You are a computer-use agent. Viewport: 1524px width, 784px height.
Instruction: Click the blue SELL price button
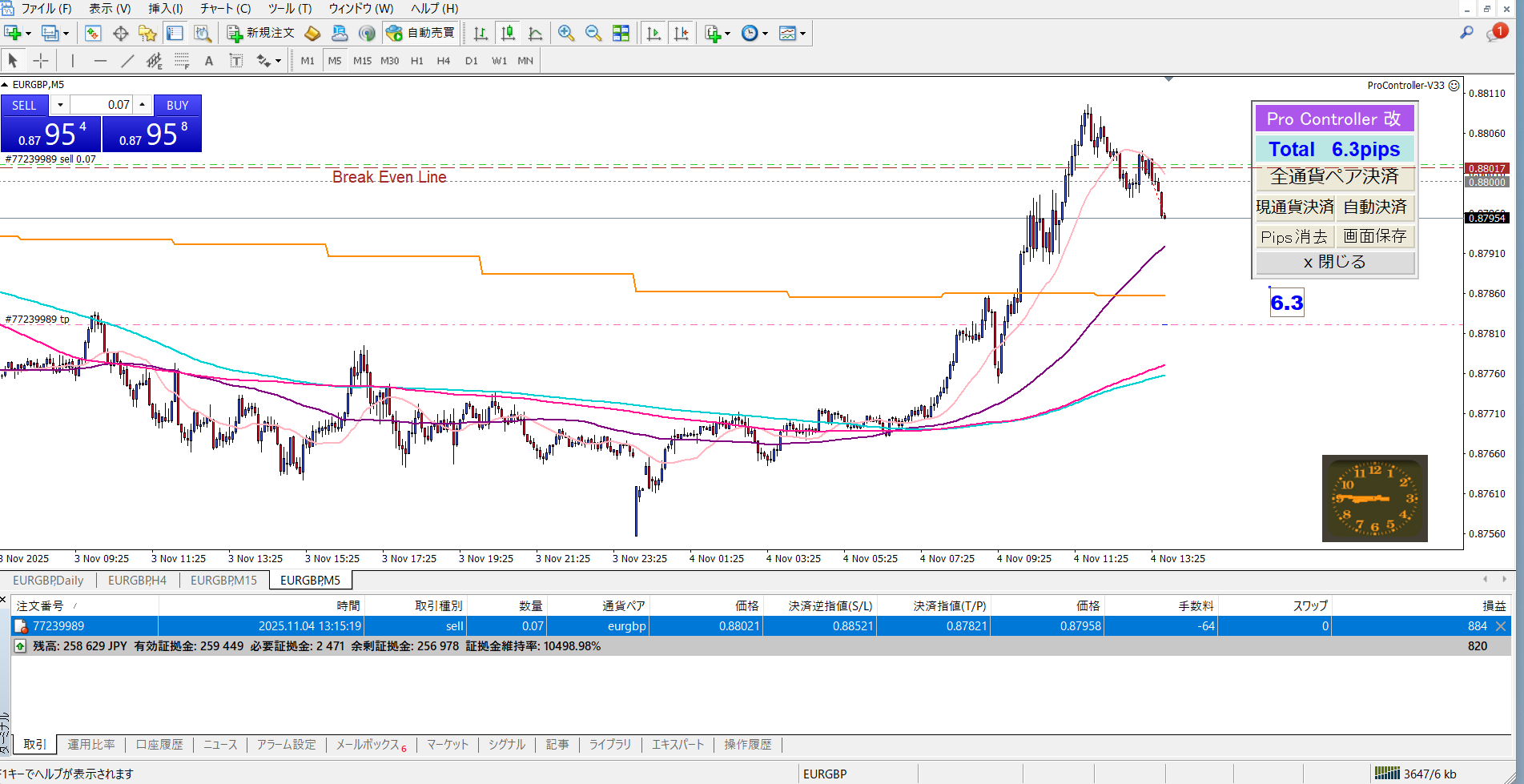50,133
